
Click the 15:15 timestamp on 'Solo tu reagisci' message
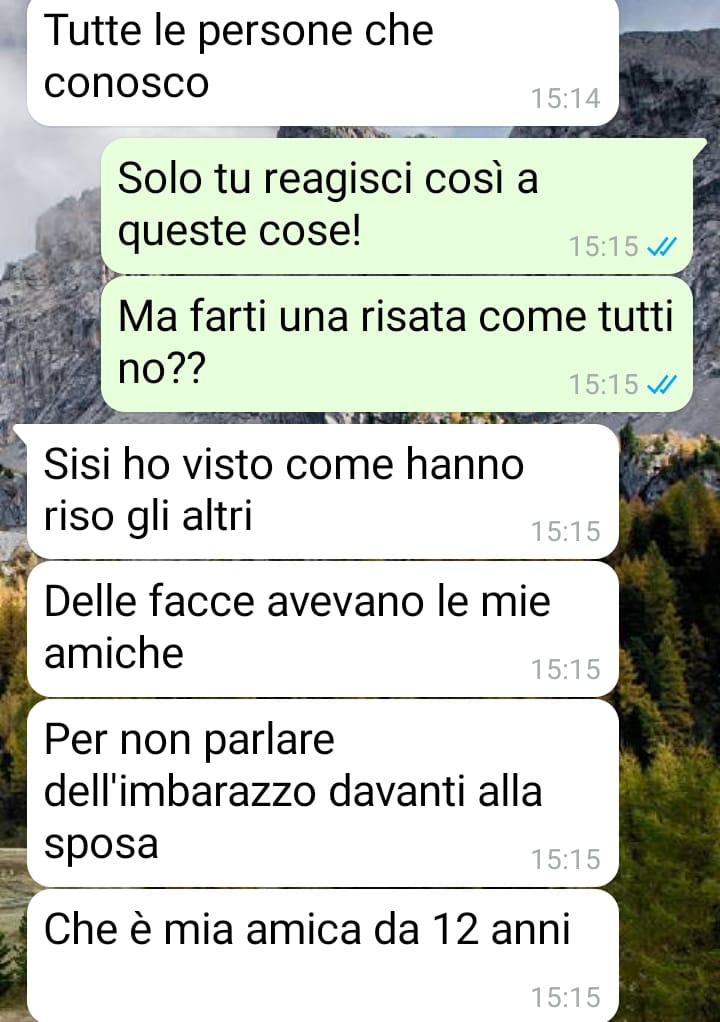[604, 246]
